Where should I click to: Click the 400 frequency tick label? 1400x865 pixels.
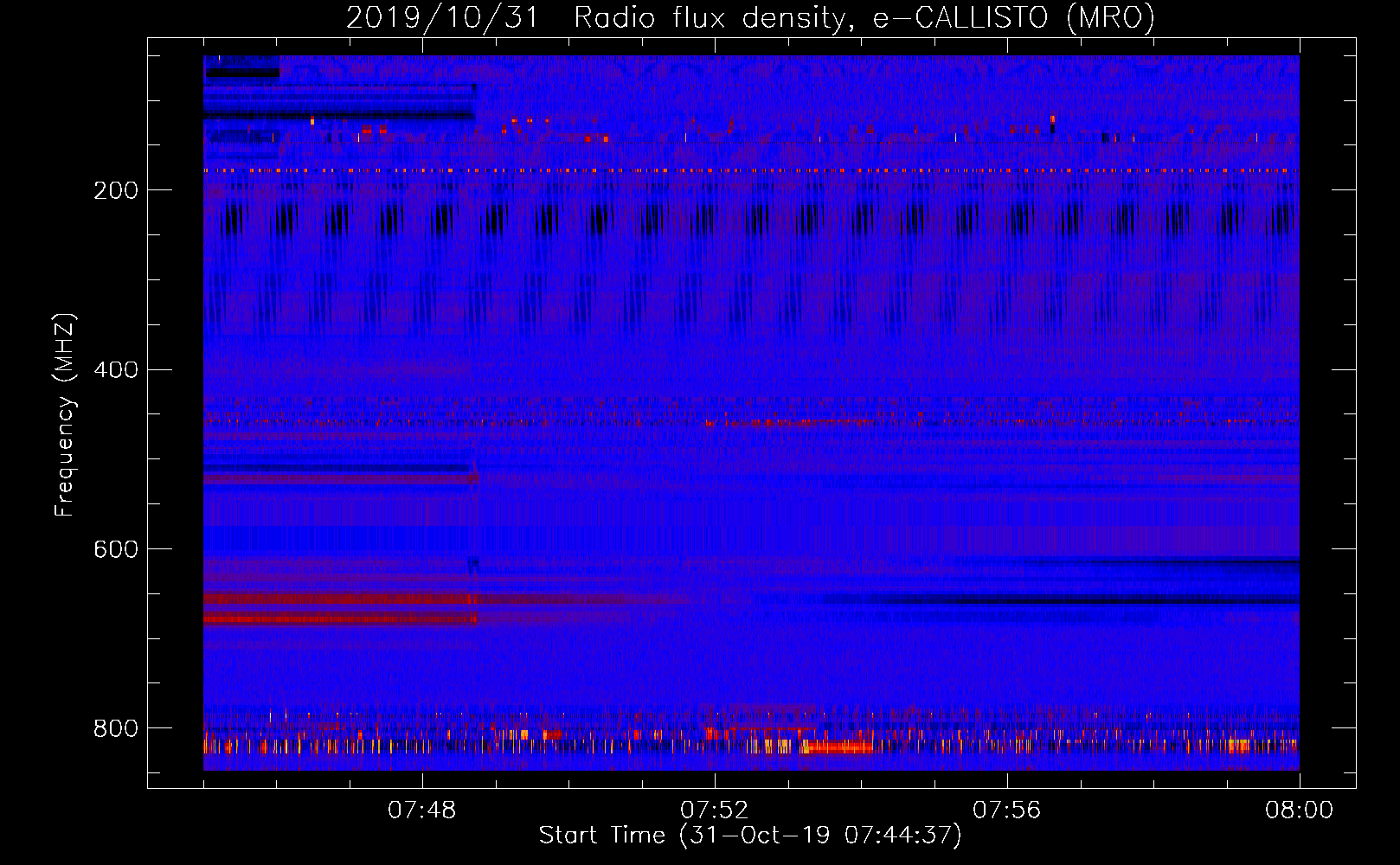tap(116, 370)
